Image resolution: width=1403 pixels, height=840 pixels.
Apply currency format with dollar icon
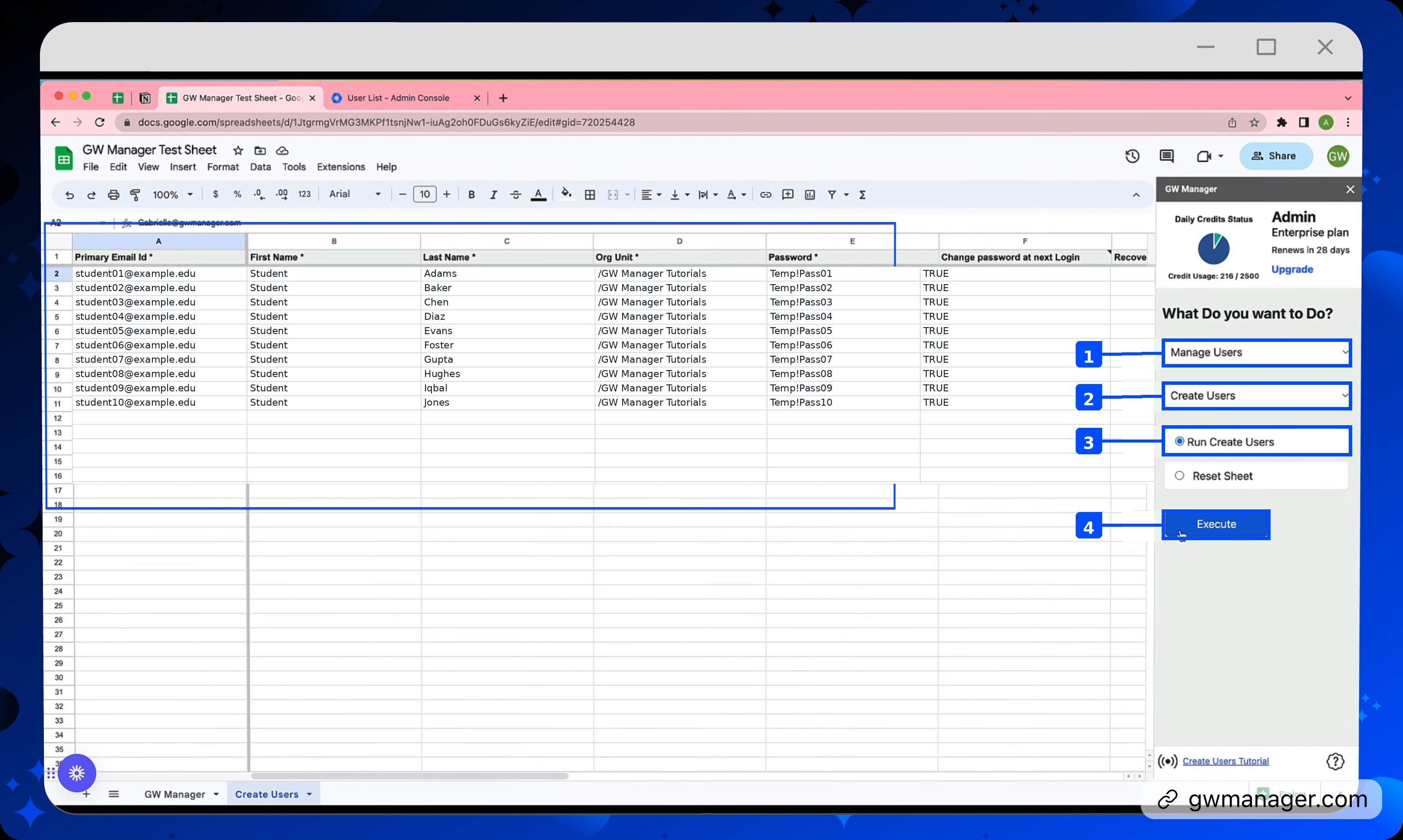[x=215, y=194]
